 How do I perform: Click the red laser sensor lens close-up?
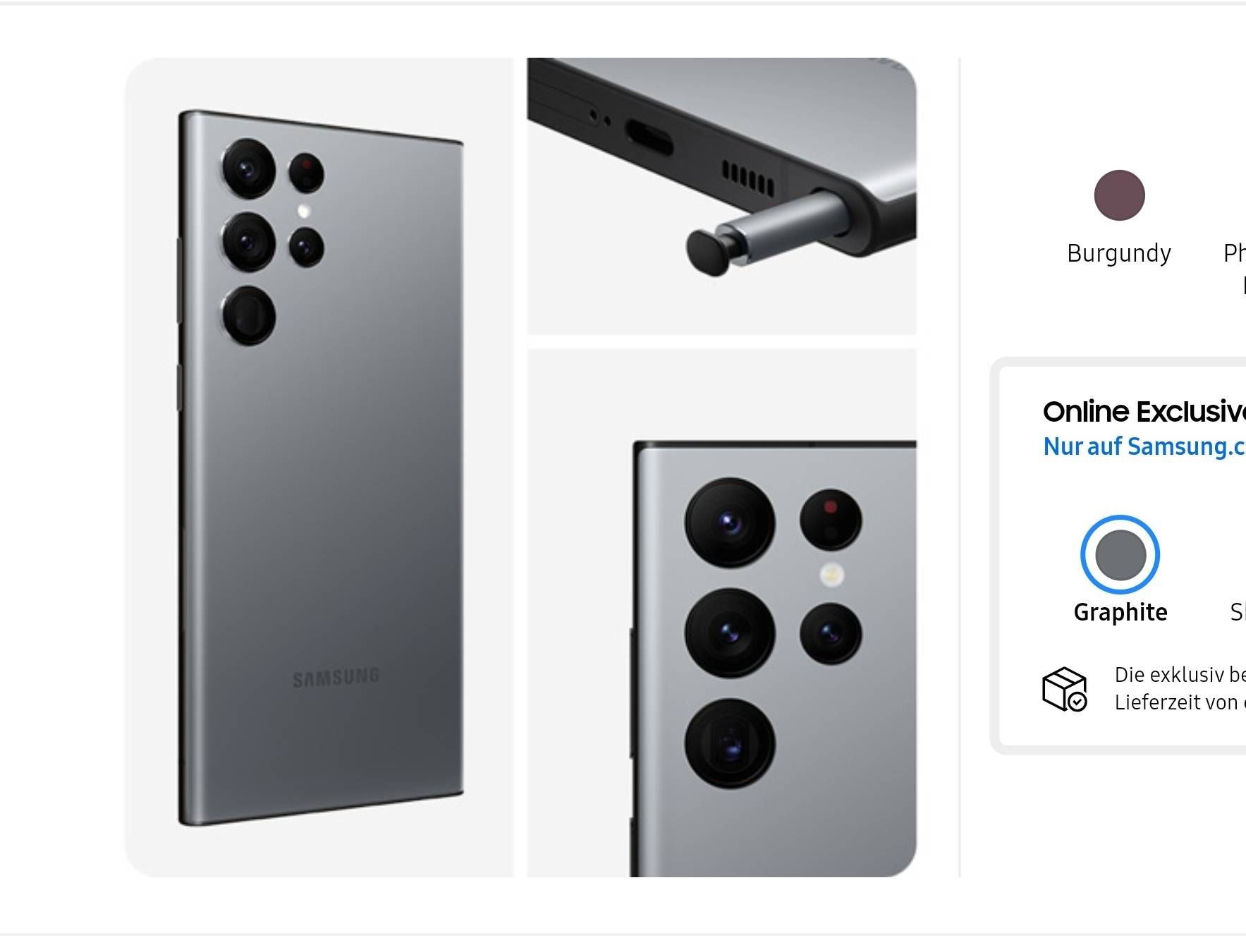pyautogui.click(x=831, y=520)
